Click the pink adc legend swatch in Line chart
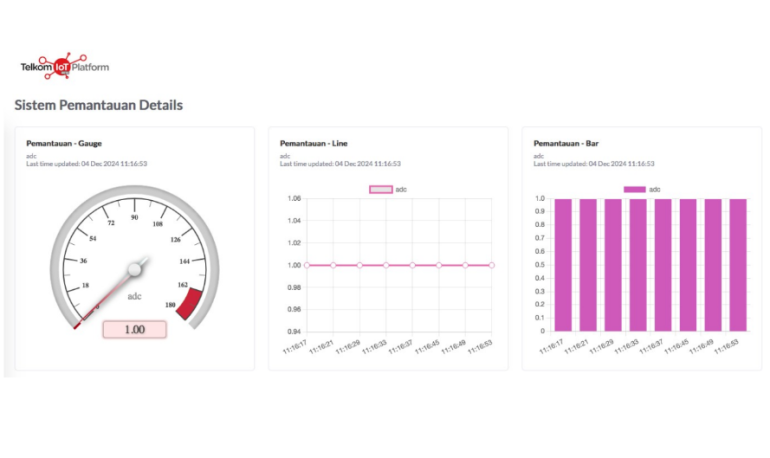Viewport: 770px width, 458px height. tap(381, 189)
